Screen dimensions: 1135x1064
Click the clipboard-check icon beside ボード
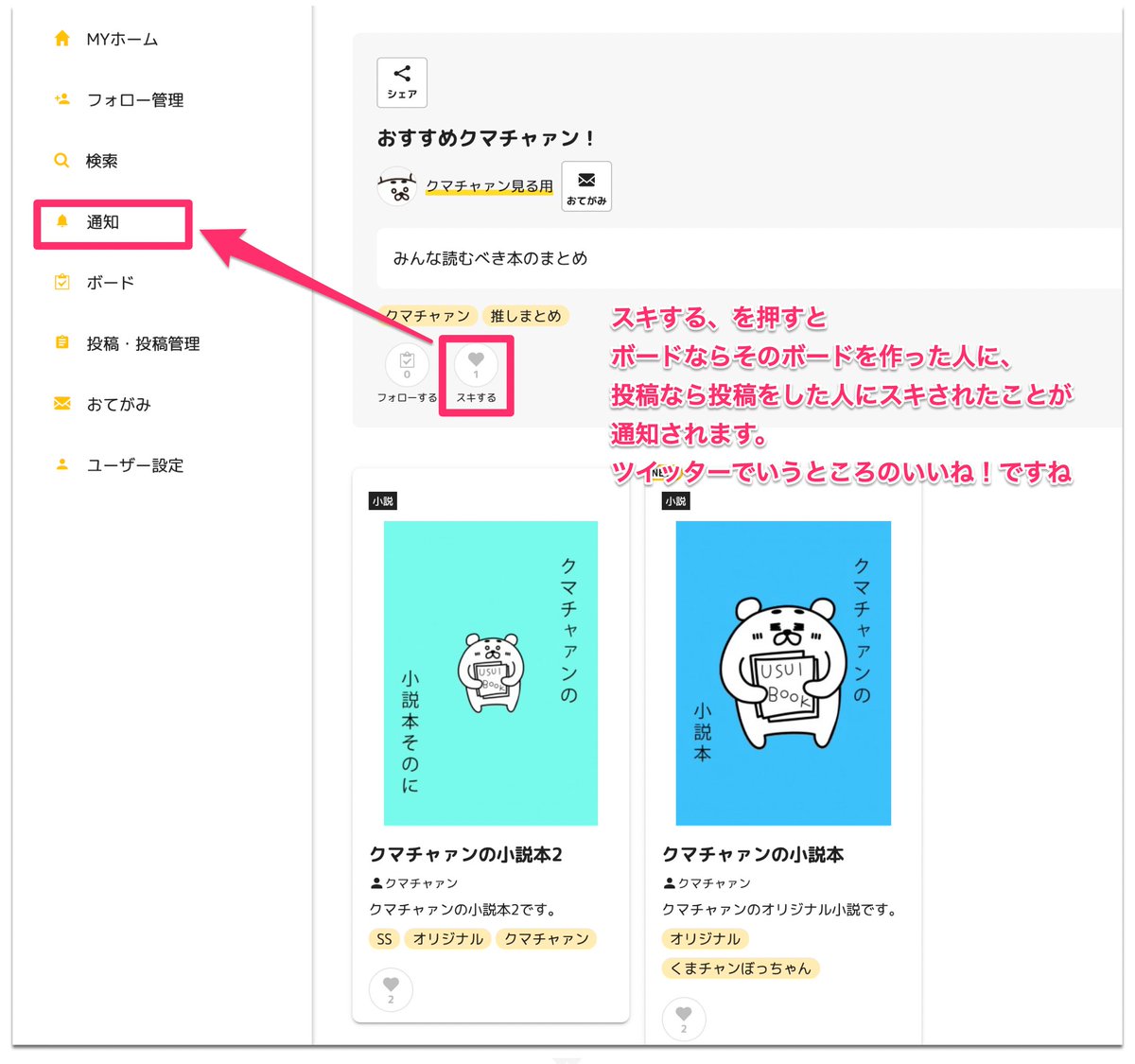pyautogui.click(x=61, y=281)
